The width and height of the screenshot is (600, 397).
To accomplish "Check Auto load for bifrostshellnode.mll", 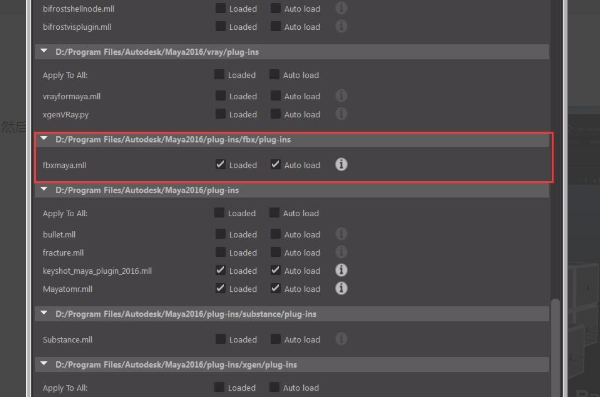I will point(276,8).
